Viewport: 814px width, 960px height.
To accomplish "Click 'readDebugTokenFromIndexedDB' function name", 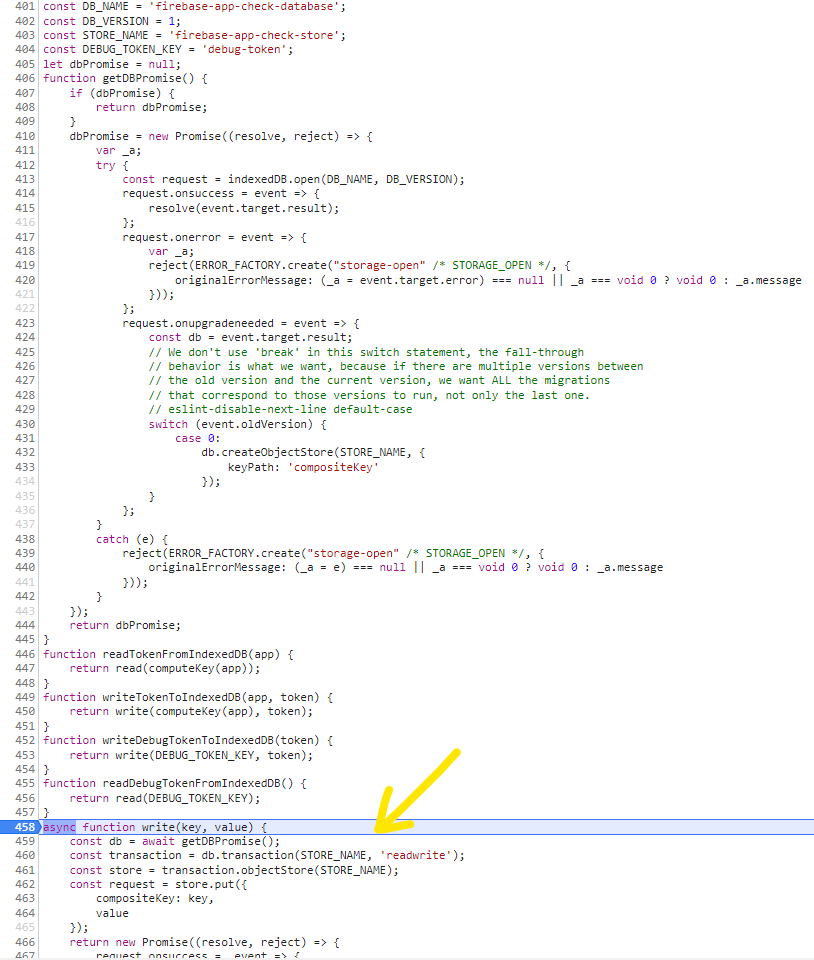I will 192,784.
